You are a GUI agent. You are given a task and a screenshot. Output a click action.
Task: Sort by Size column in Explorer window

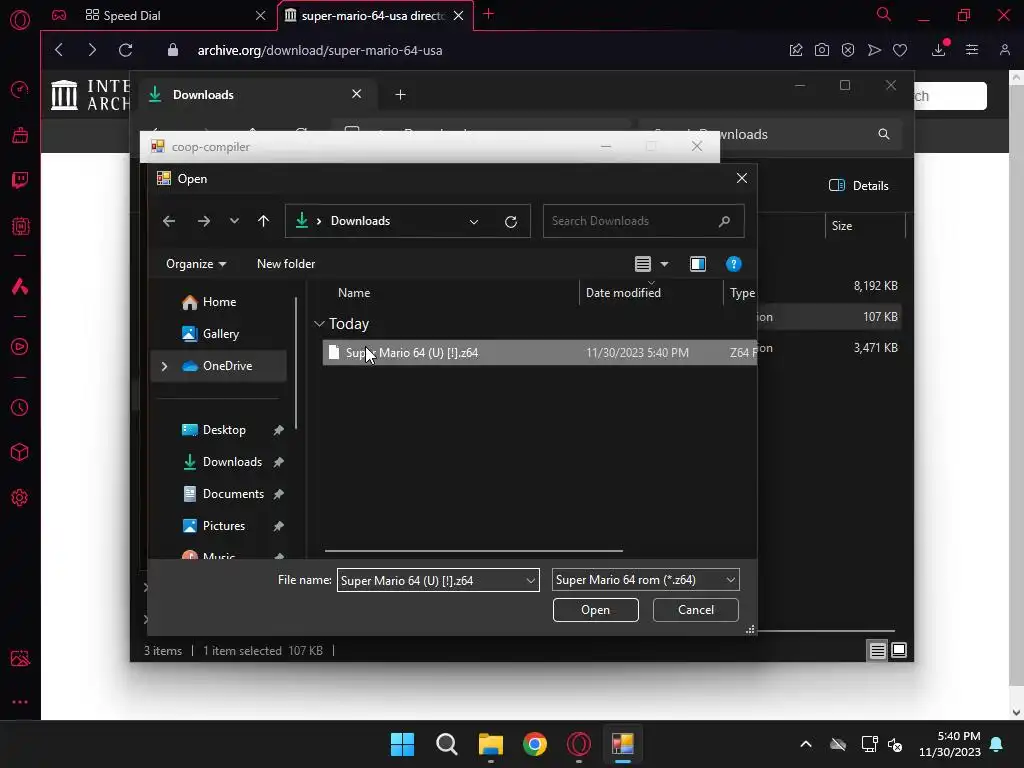click(x=842, y=226)
